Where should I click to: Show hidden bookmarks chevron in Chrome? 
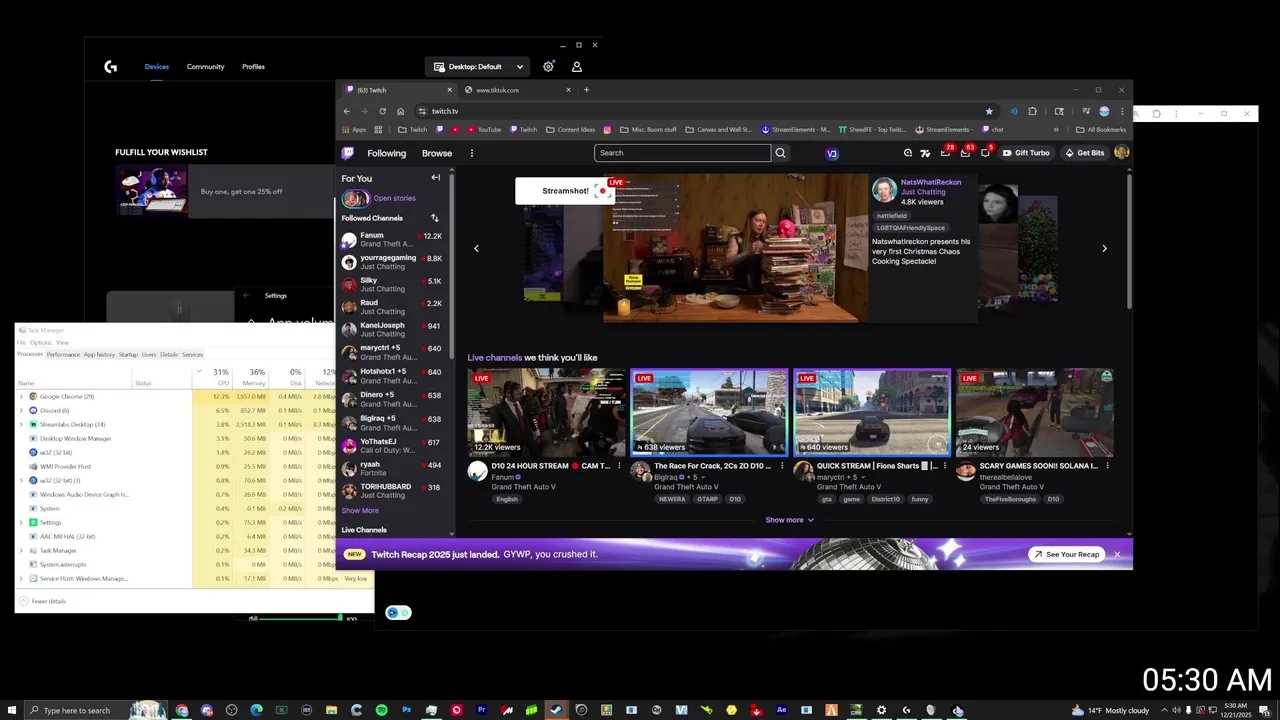pos(1056,130)
